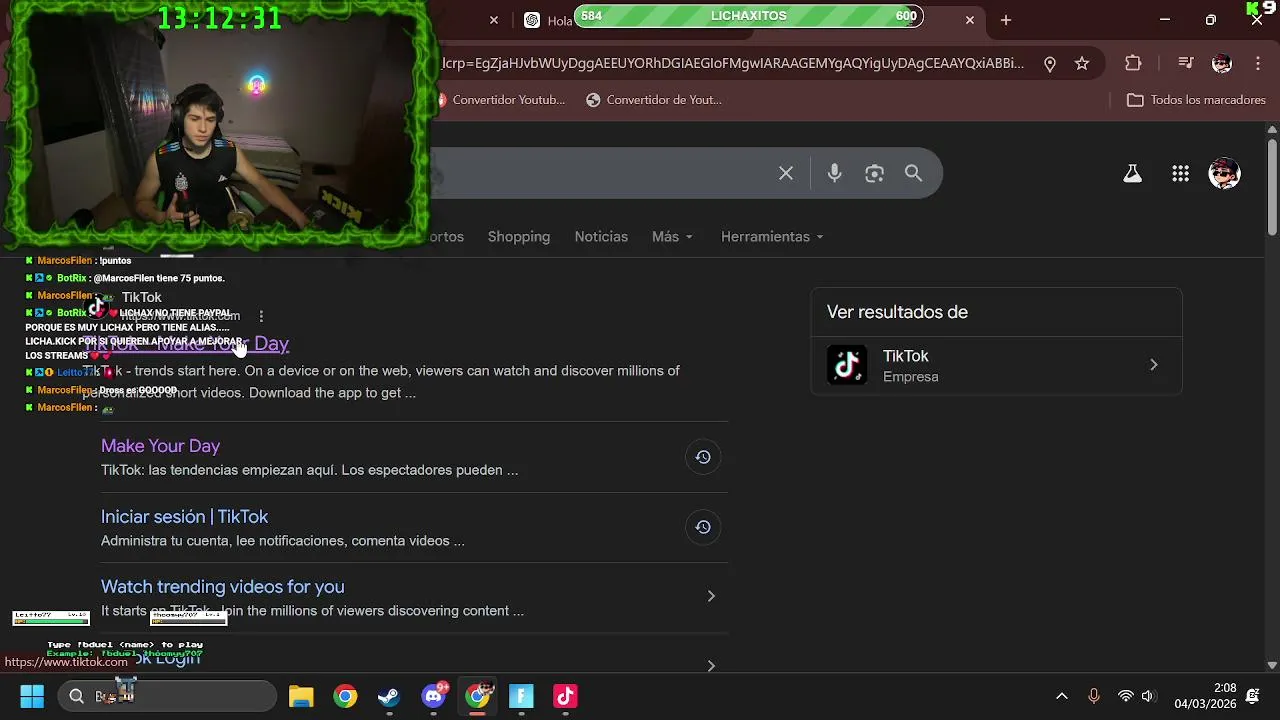
Task: Open 'TikTok - Make Your Day' main result
Action: point(186,343)
